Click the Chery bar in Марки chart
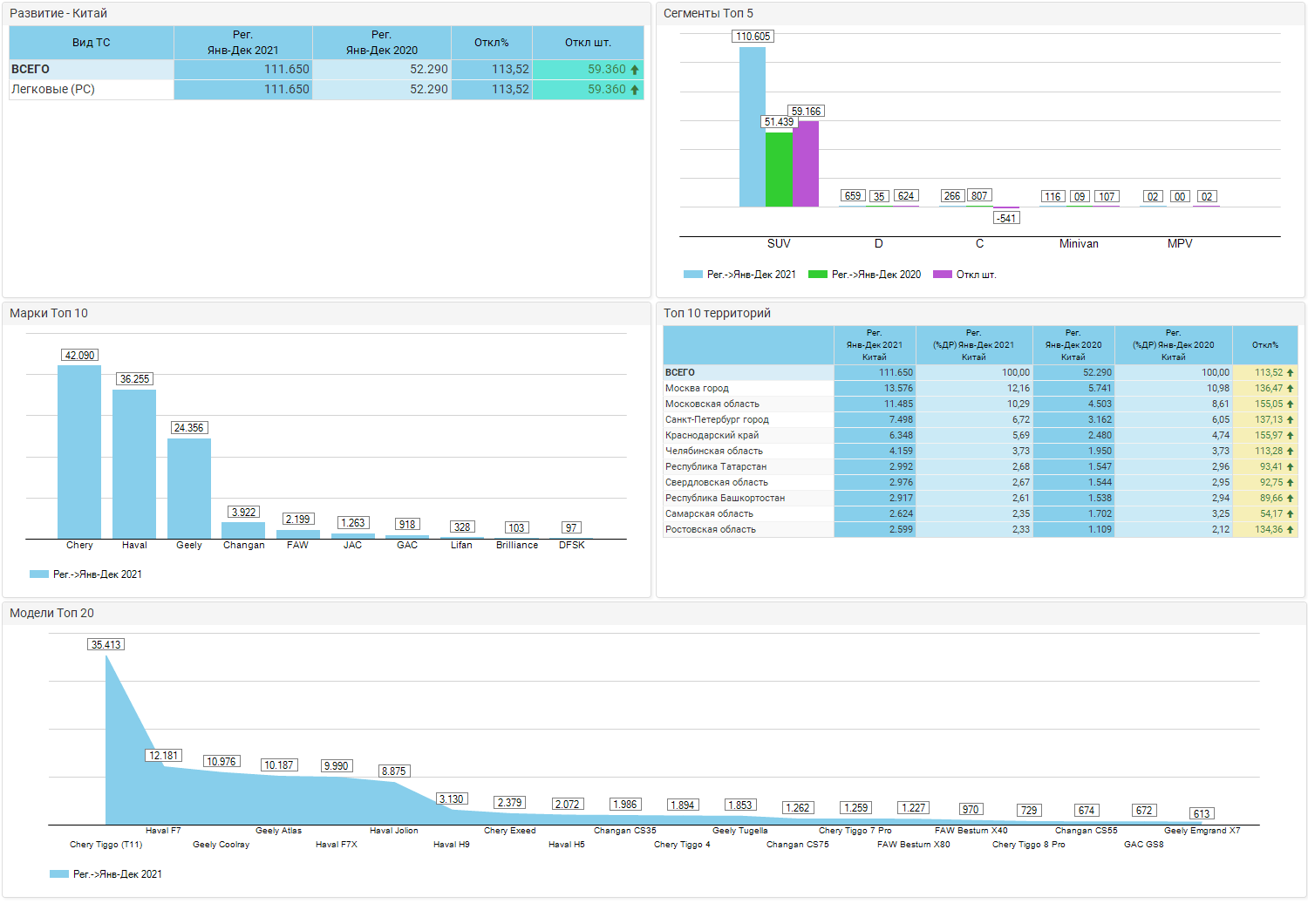This screenshot has width=1308, height=924. click(x=79, y=452)
